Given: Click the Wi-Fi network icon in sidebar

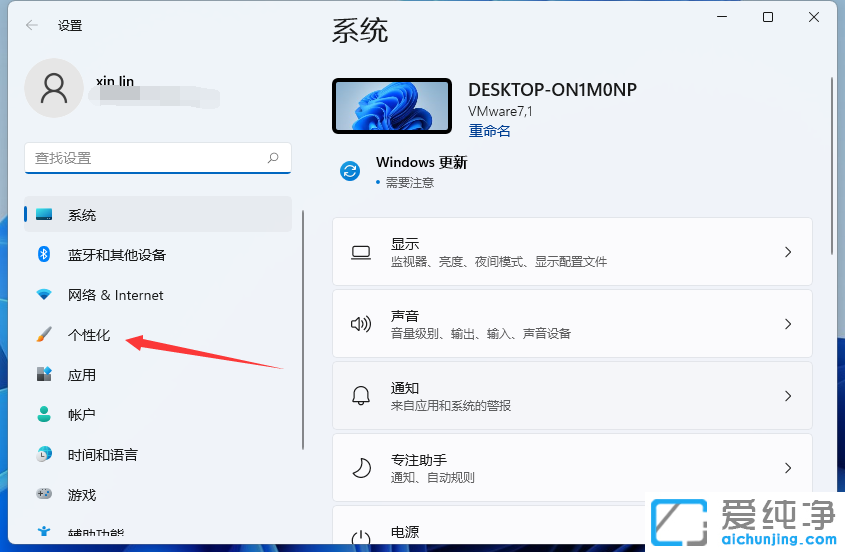Looking at the screenshot, I should pos(44,294).
